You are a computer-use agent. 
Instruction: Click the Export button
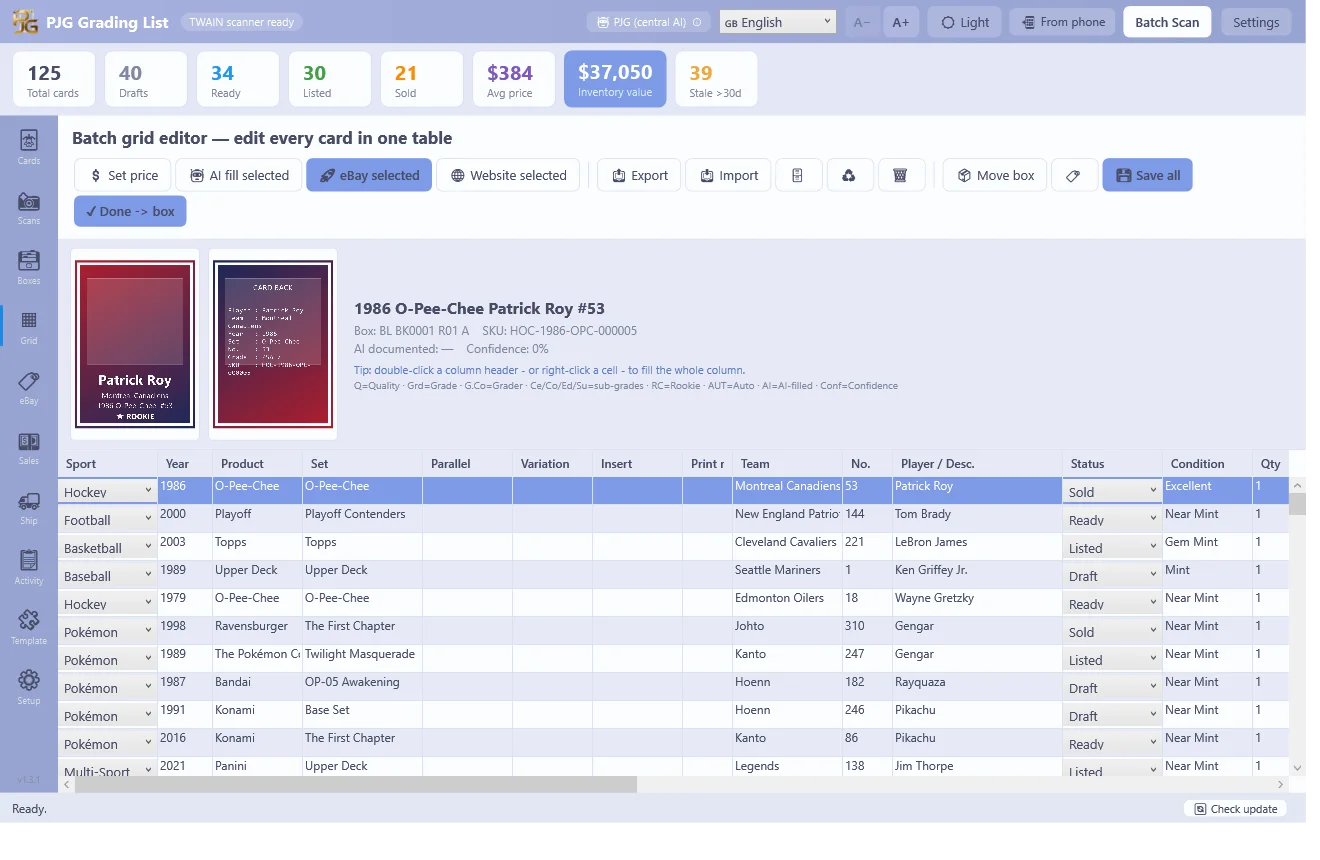(x=639, y=175)
